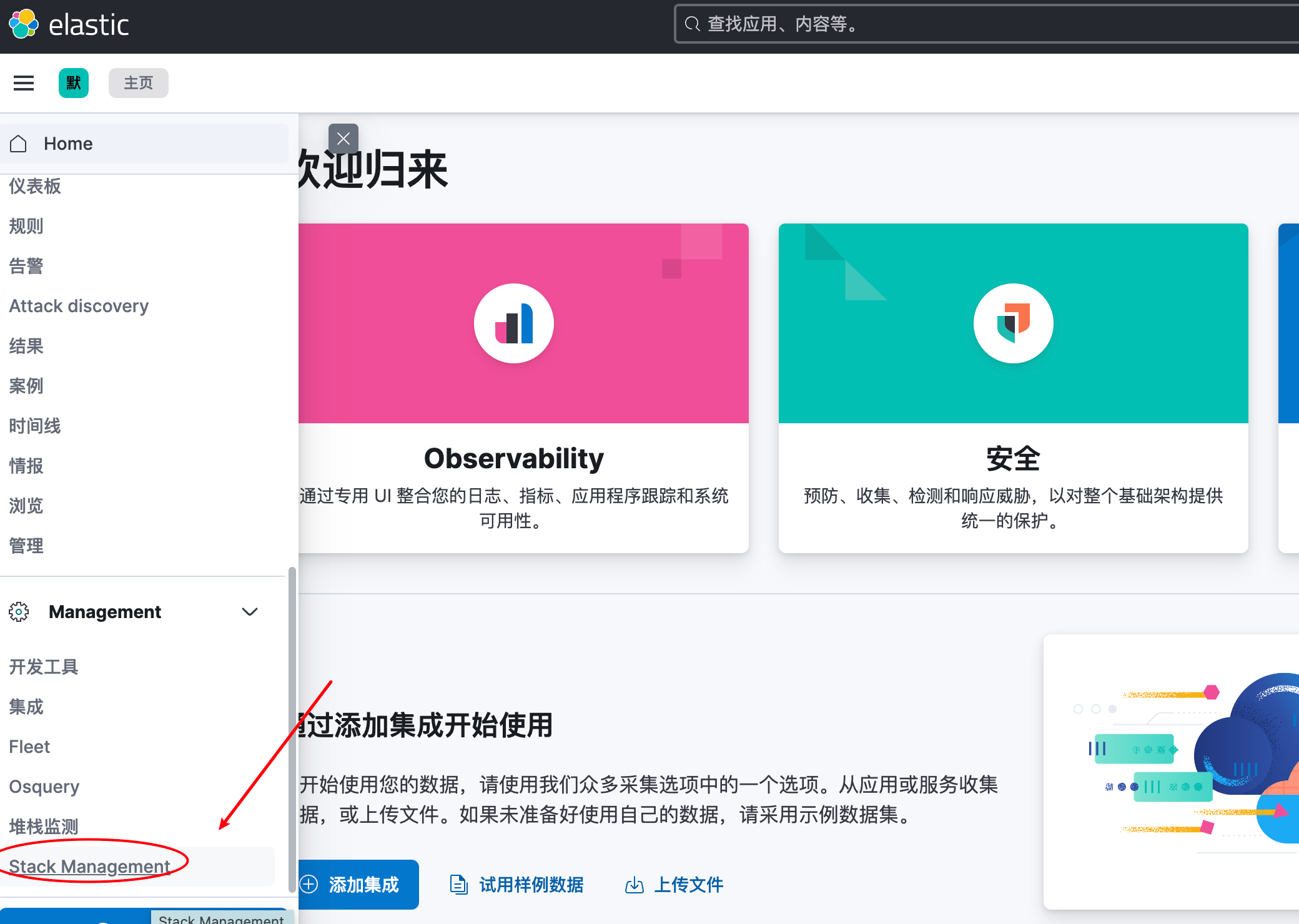Click the upload icon beside 上传文件

coord(634,885)
